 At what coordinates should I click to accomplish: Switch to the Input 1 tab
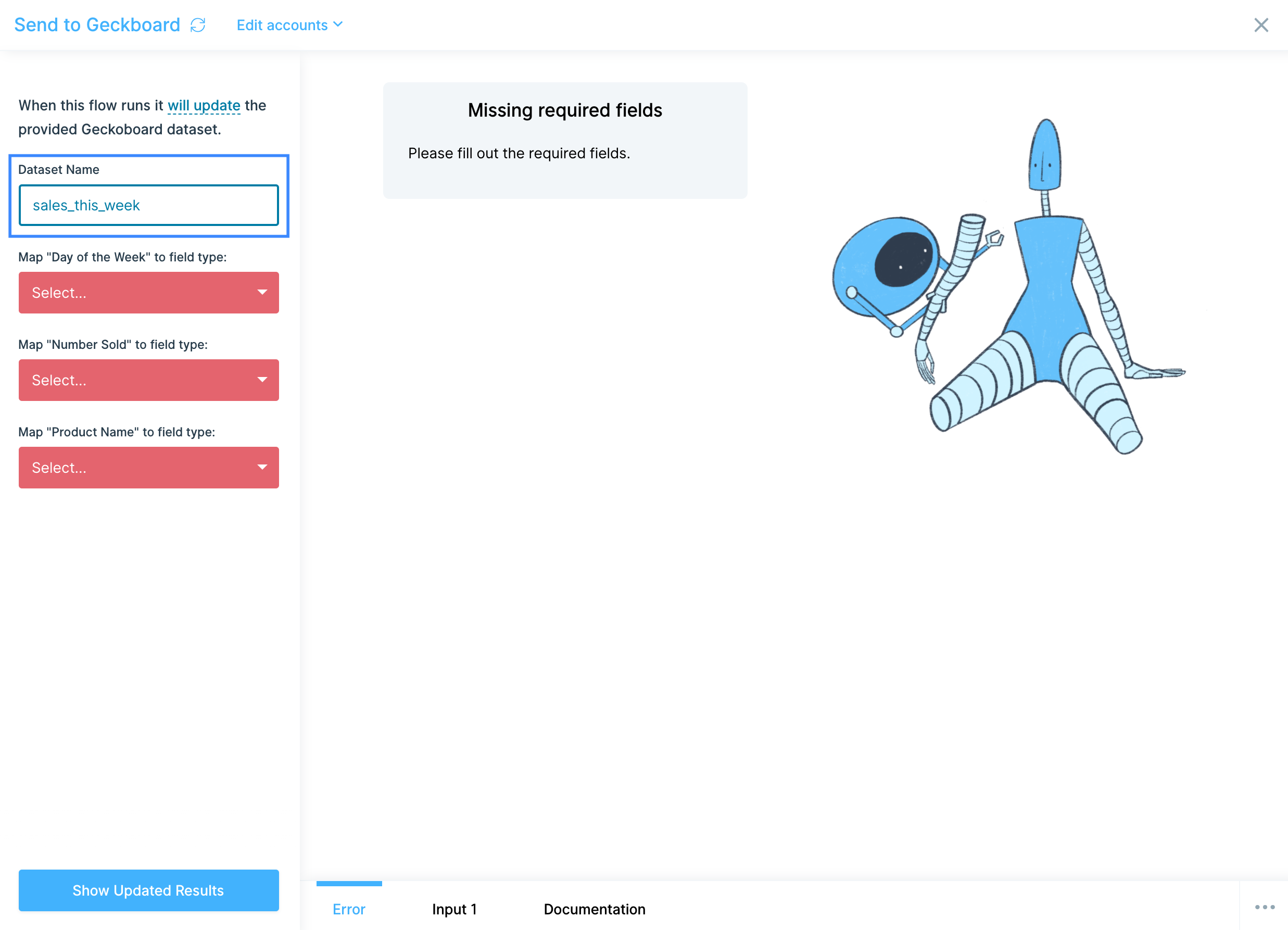tap(454, 909)
